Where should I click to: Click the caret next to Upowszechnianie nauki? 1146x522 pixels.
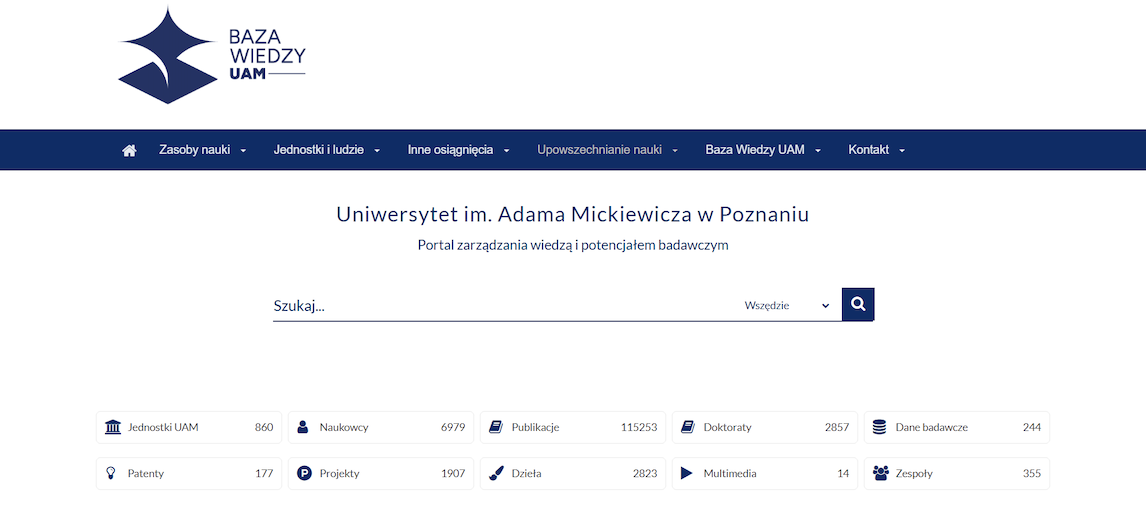(x=675, y=151)
